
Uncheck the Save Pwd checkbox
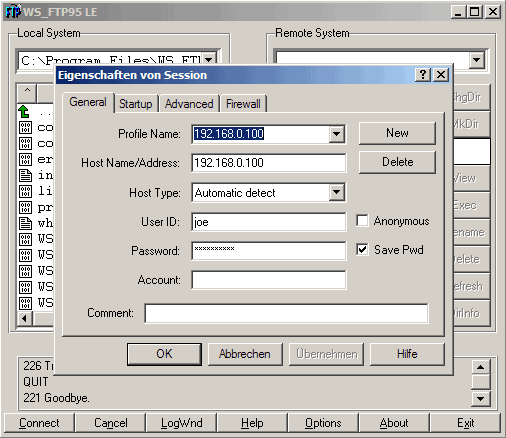point(362,250)
